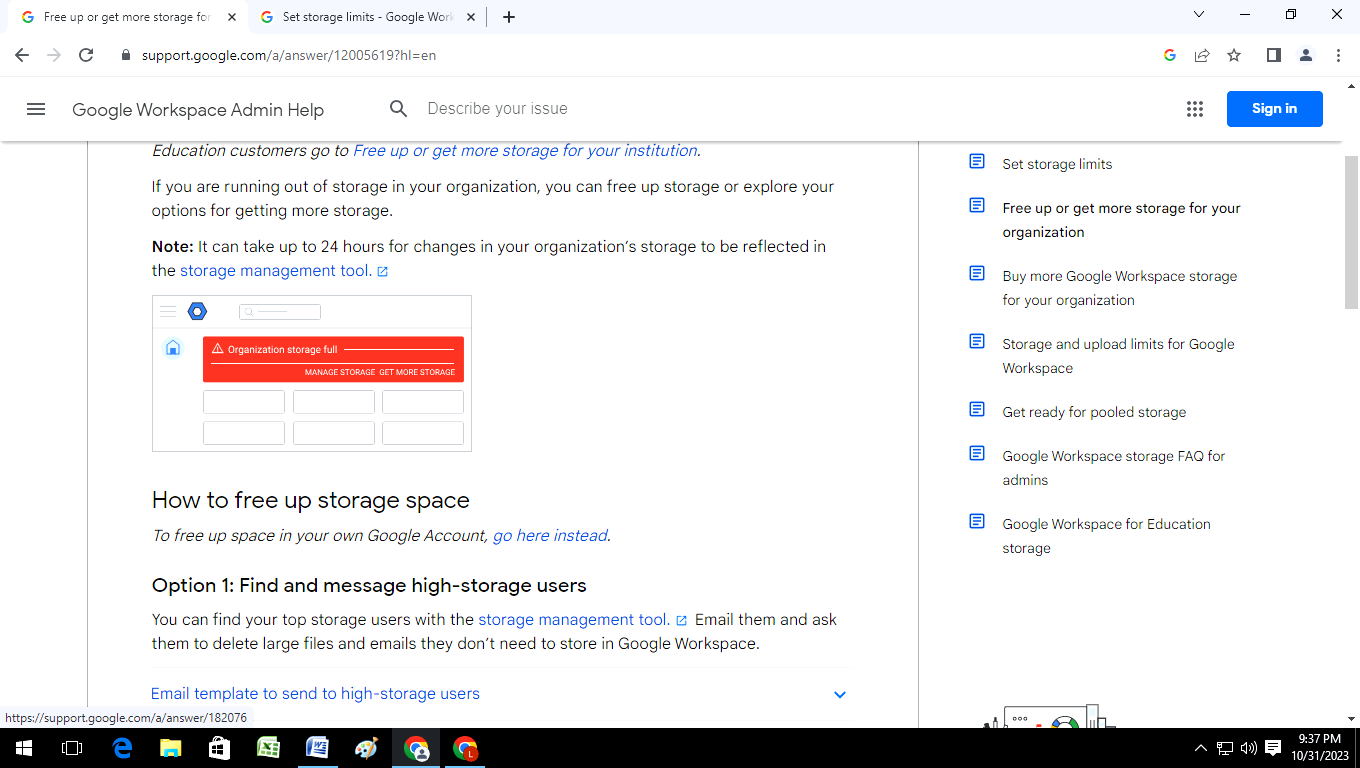This screenshot has width=1360, height=768.
Task: Open the Action Center notifications
Action: (x=1273, y=748)
